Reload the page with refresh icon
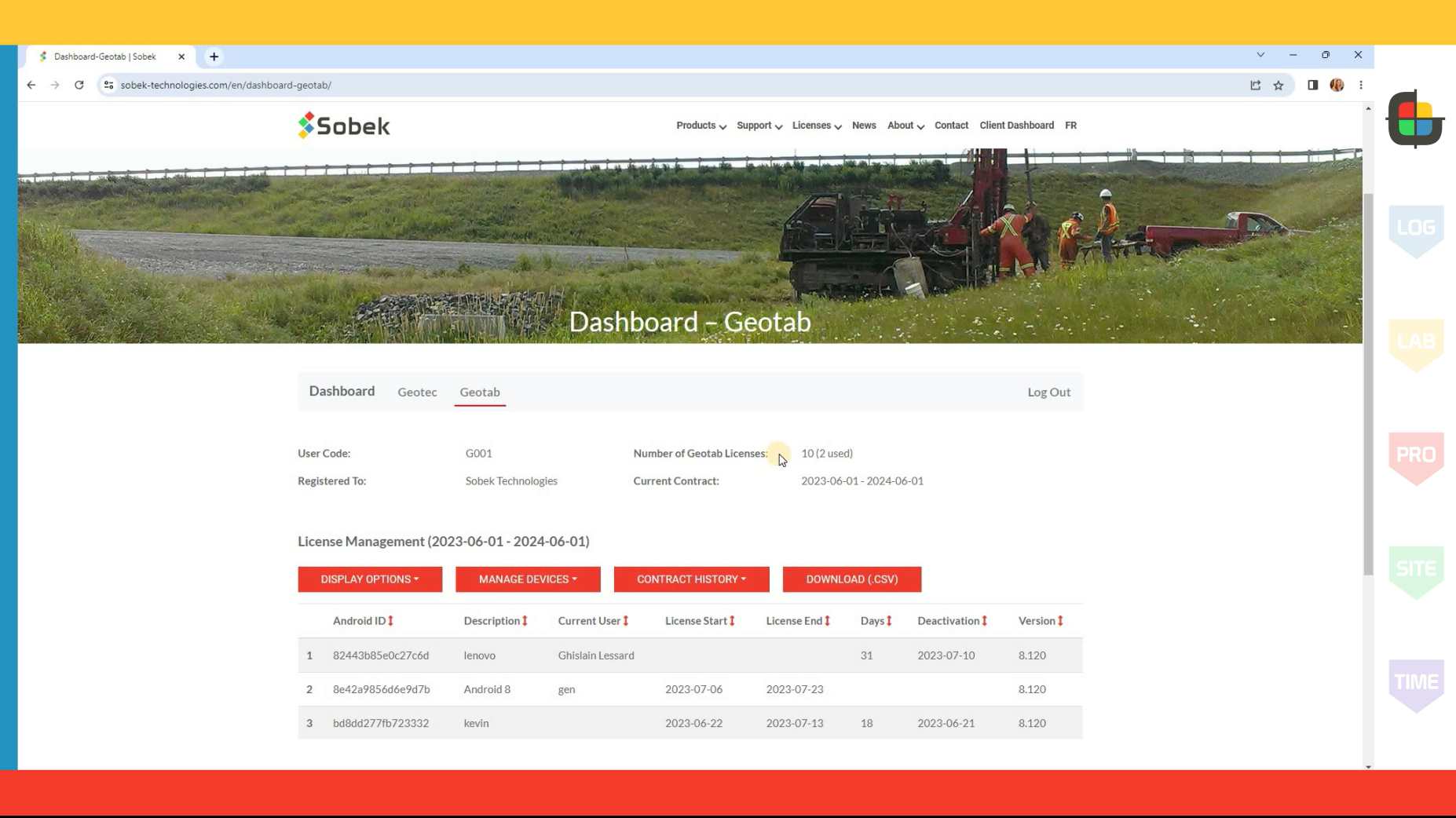Viewport: 1456px width, 818px height. pyautogui.click(x=79, y=85)
